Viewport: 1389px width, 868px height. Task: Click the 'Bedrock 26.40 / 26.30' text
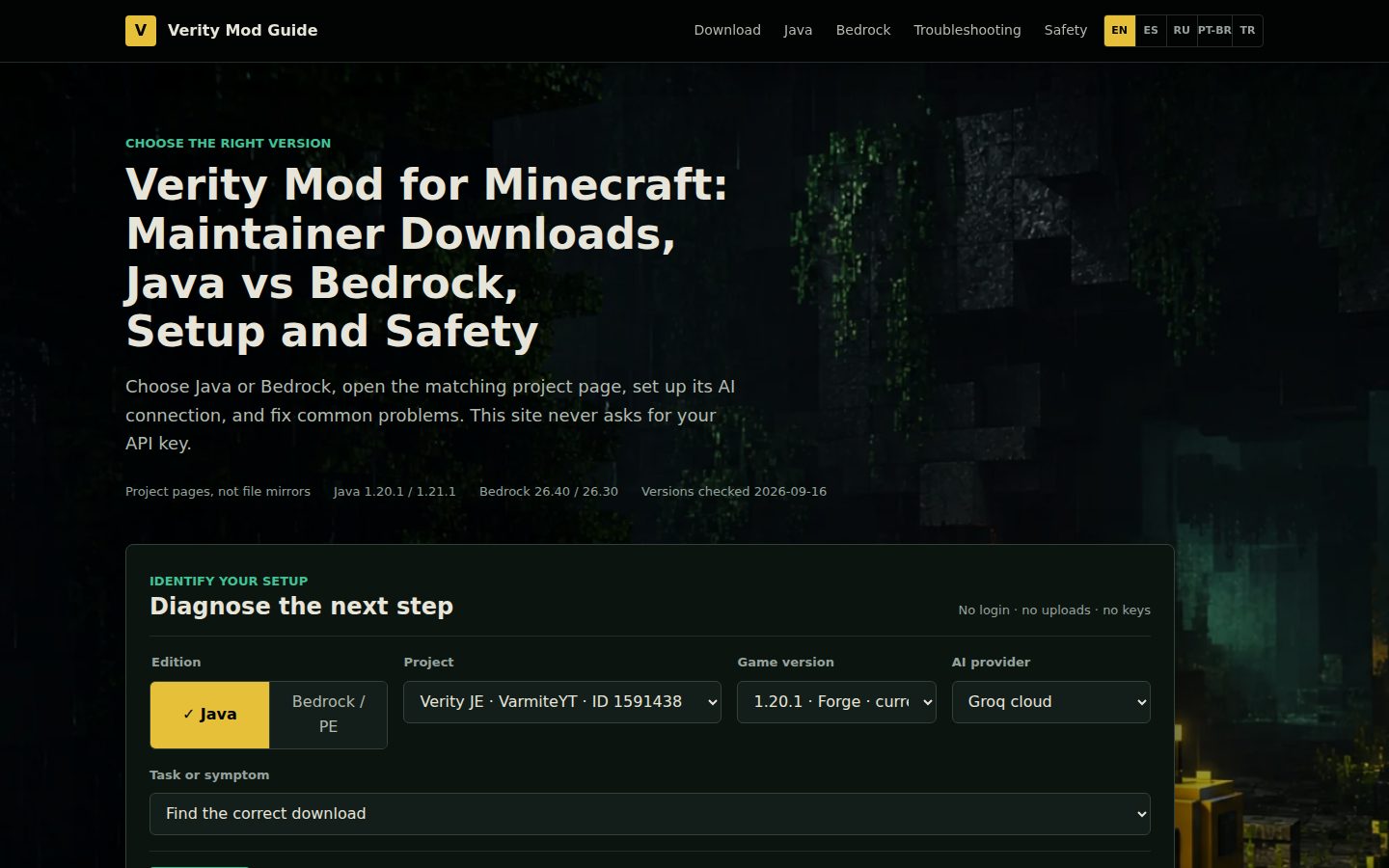(x=549, y=492)
